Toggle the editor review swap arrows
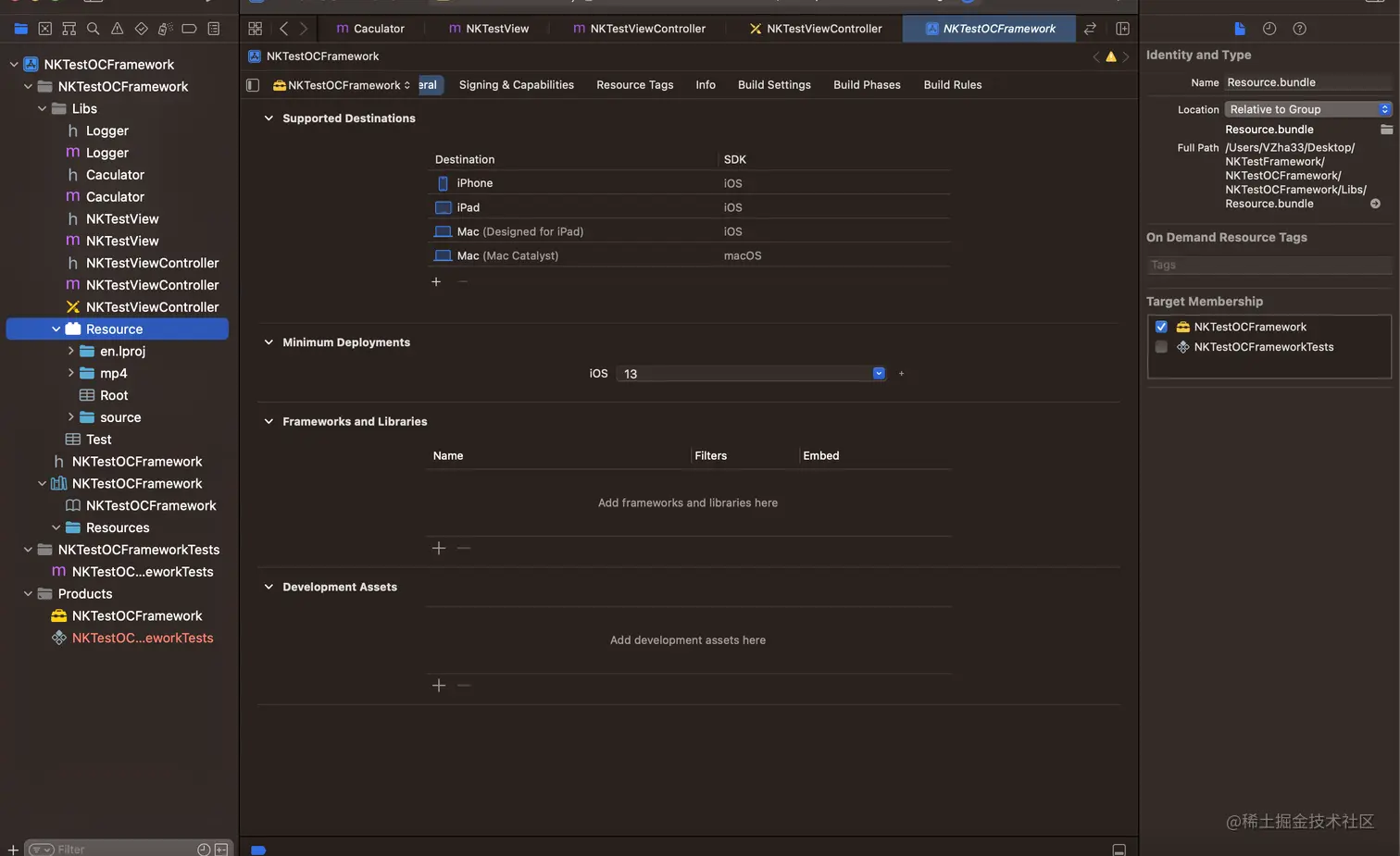This screenshot has width=1400, height=856. (1090, 29)
